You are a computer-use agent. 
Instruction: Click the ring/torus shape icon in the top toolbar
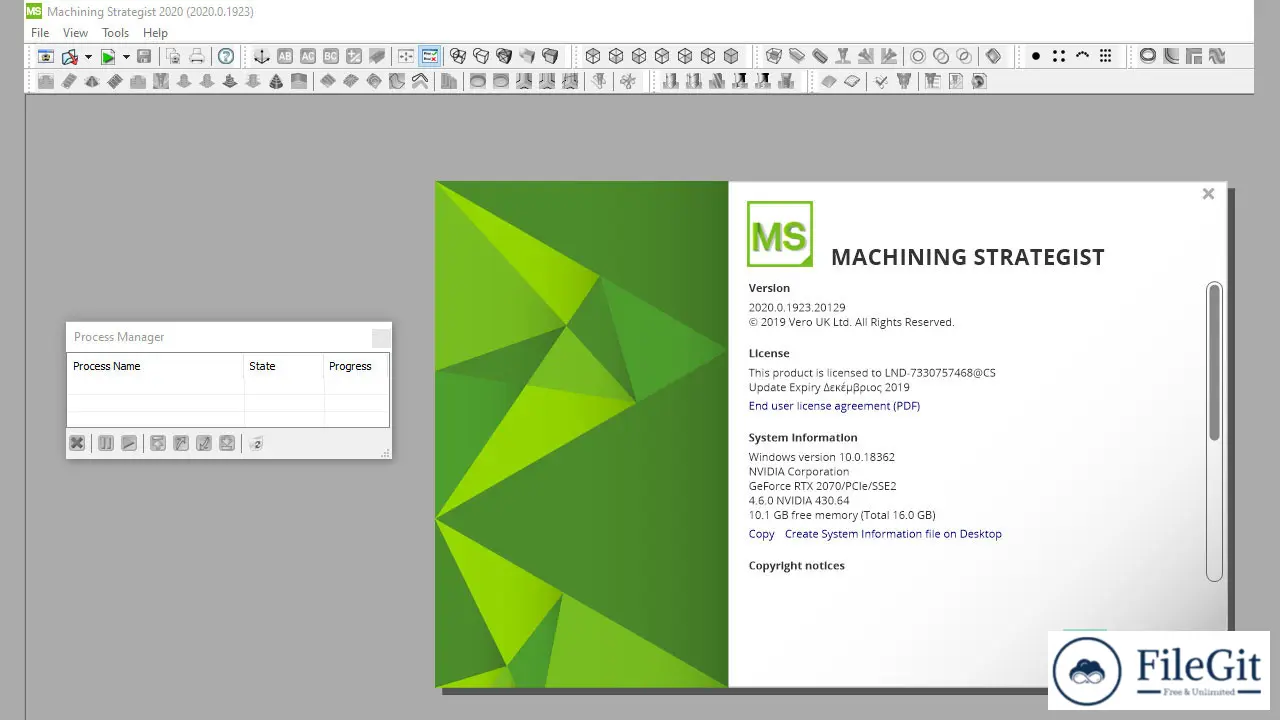[x=1148, y=57]
